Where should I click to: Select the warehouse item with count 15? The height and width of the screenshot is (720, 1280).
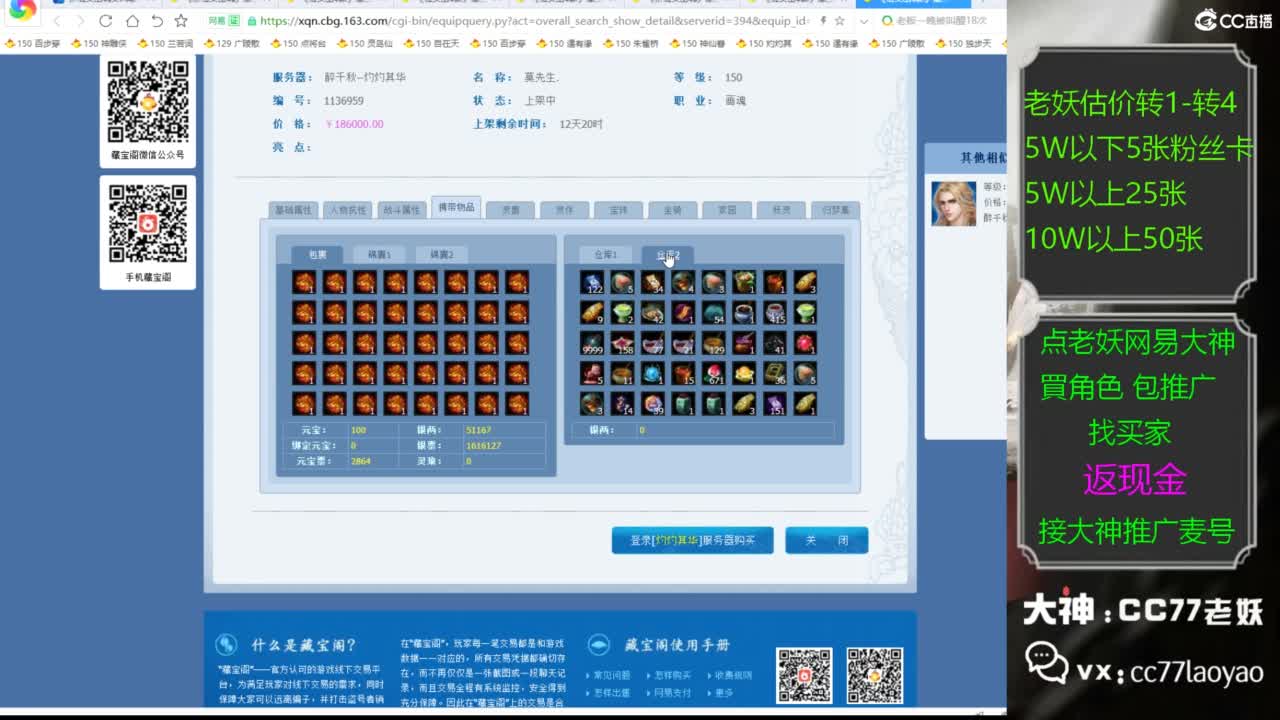point(683,373)
